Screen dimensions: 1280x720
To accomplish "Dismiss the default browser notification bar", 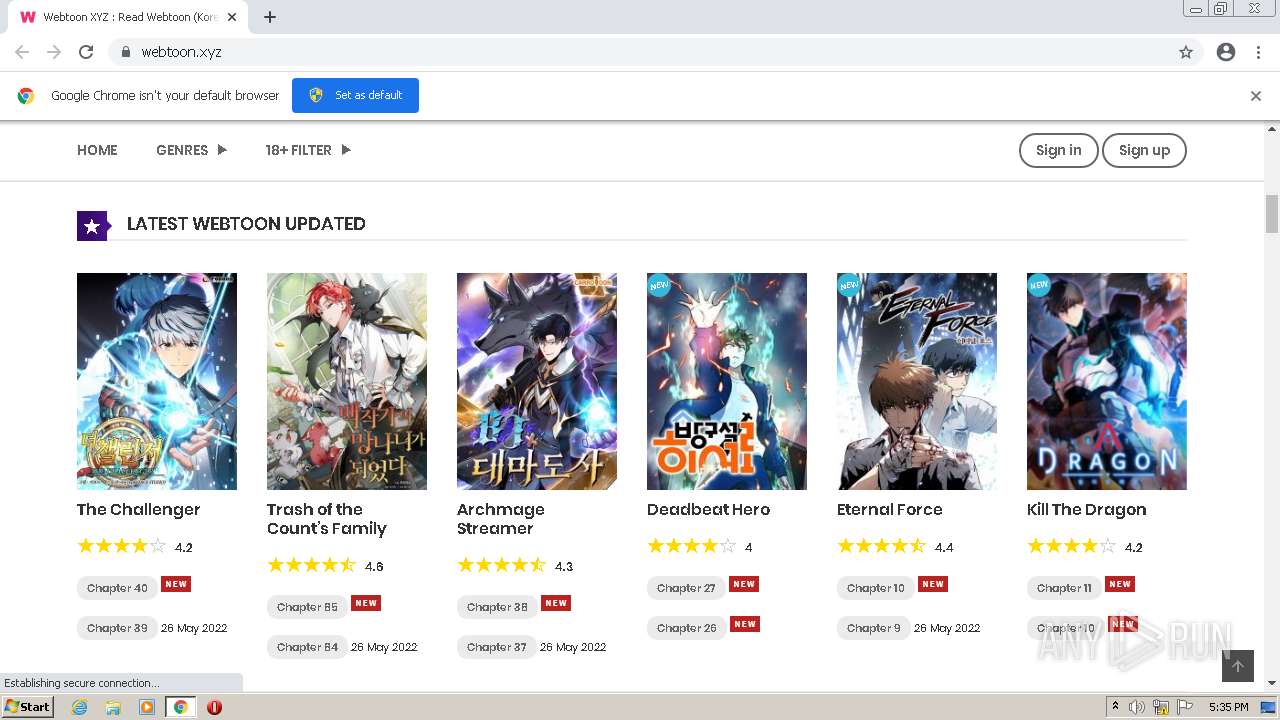I will pos(1256,96).
